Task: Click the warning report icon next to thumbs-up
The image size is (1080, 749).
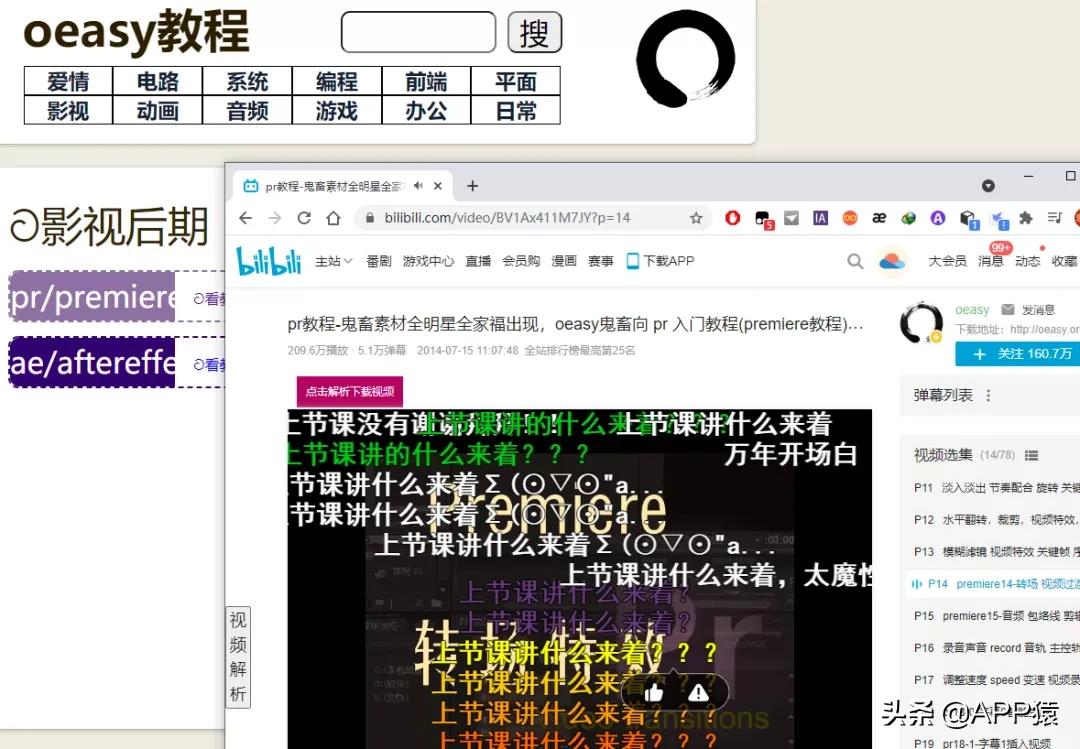Action: (x=698, y=690)
